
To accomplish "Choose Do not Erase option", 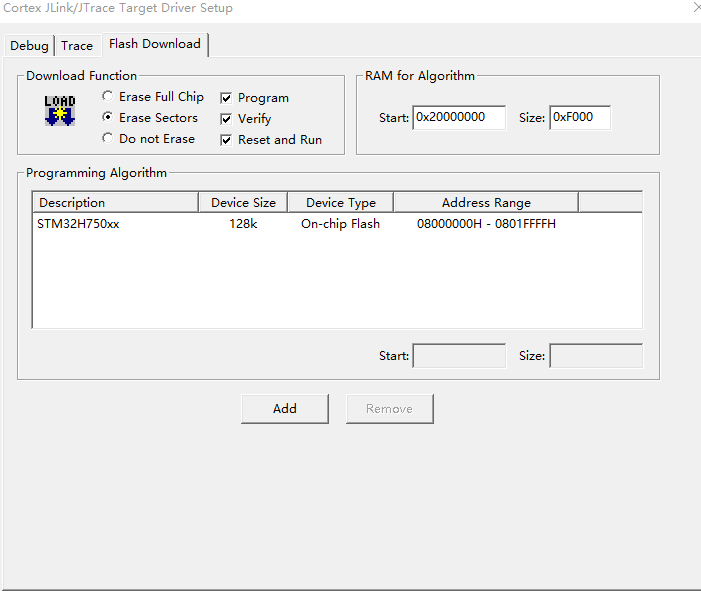I will pyautogui.click(x=108, y=139).
